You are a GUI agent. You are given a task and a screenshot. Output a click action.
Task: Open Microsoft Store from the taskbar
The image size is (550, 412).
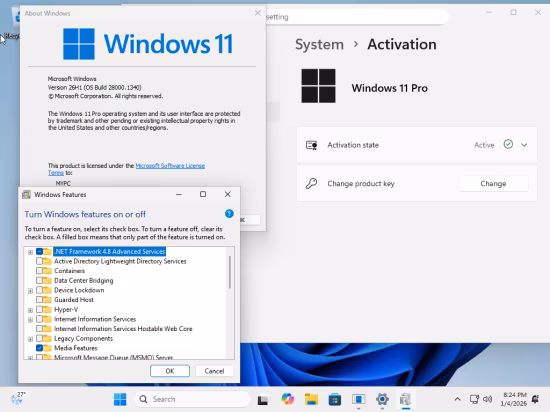[335, 399]
